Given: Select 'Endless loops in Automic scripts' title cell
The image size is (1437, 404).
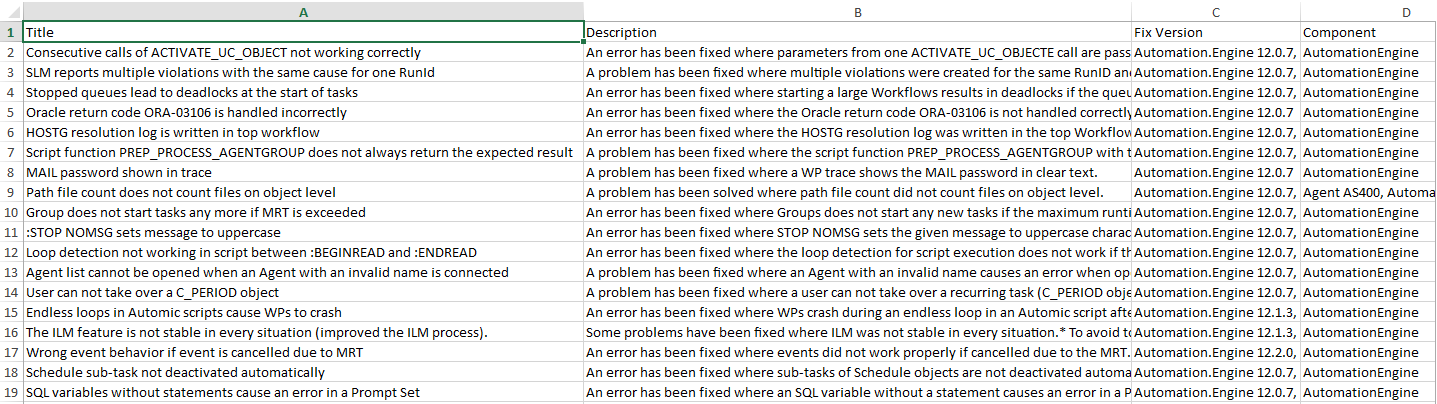Looking at the screenshot, I should [303, 312].
